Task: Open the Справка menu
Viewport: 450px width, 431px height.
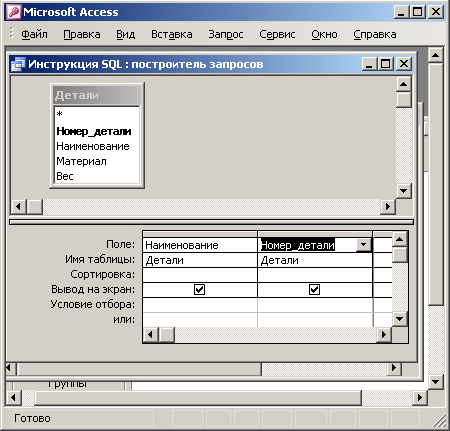Action: pyautogui.click(x=375, y=34)
